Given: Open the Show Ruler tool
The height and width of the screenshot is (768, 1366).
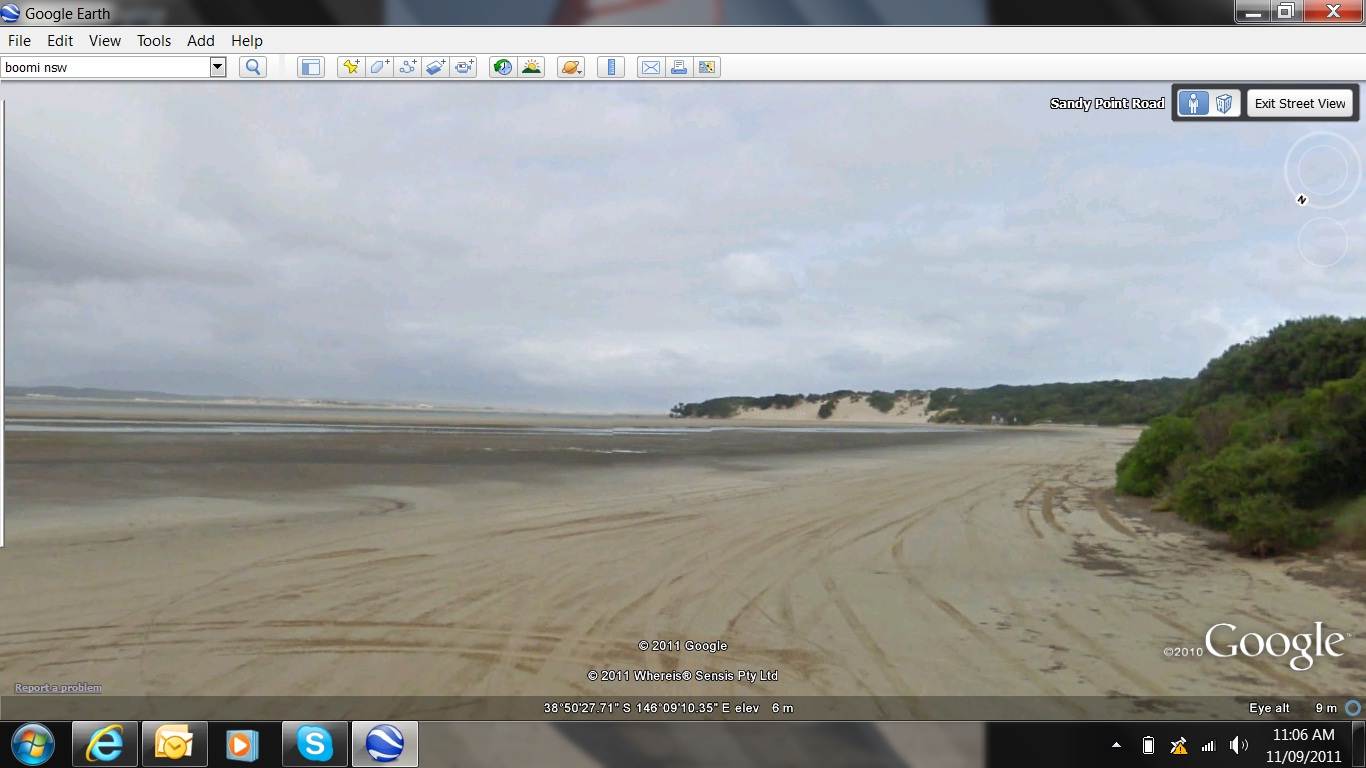Looking at the screenshot, I should pyautogui.click(x=610, y=67).
